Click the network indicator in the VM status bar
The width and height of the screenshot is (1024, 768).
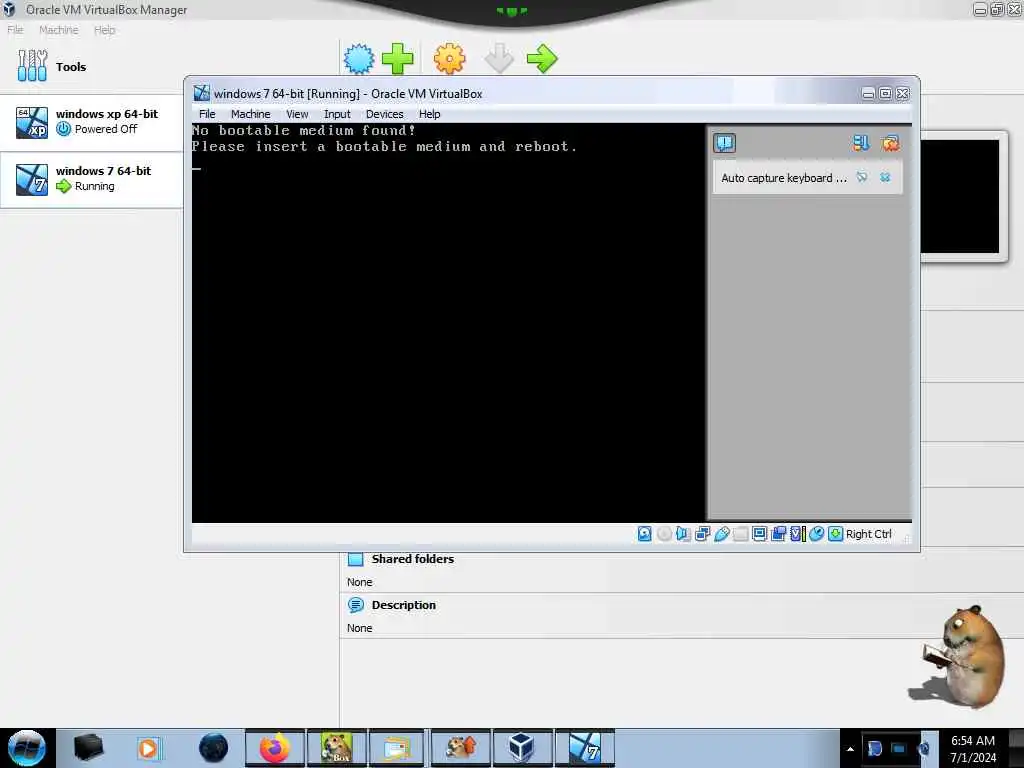tap(703, 534)
